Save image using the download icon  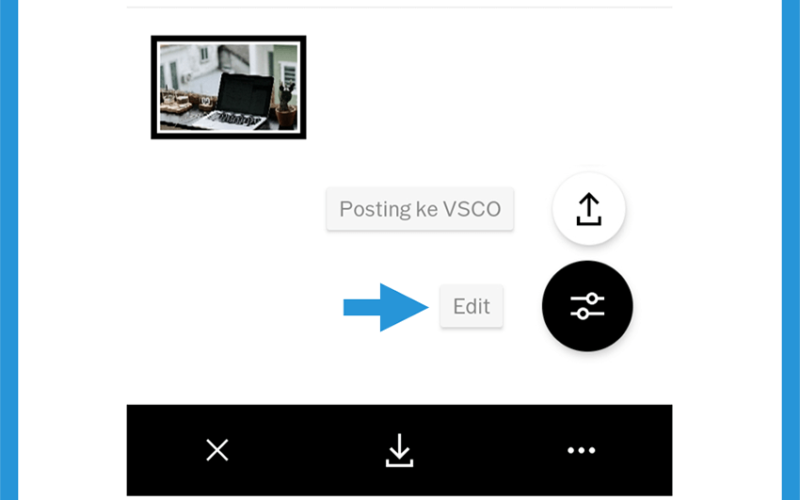[x=399, y=450]
